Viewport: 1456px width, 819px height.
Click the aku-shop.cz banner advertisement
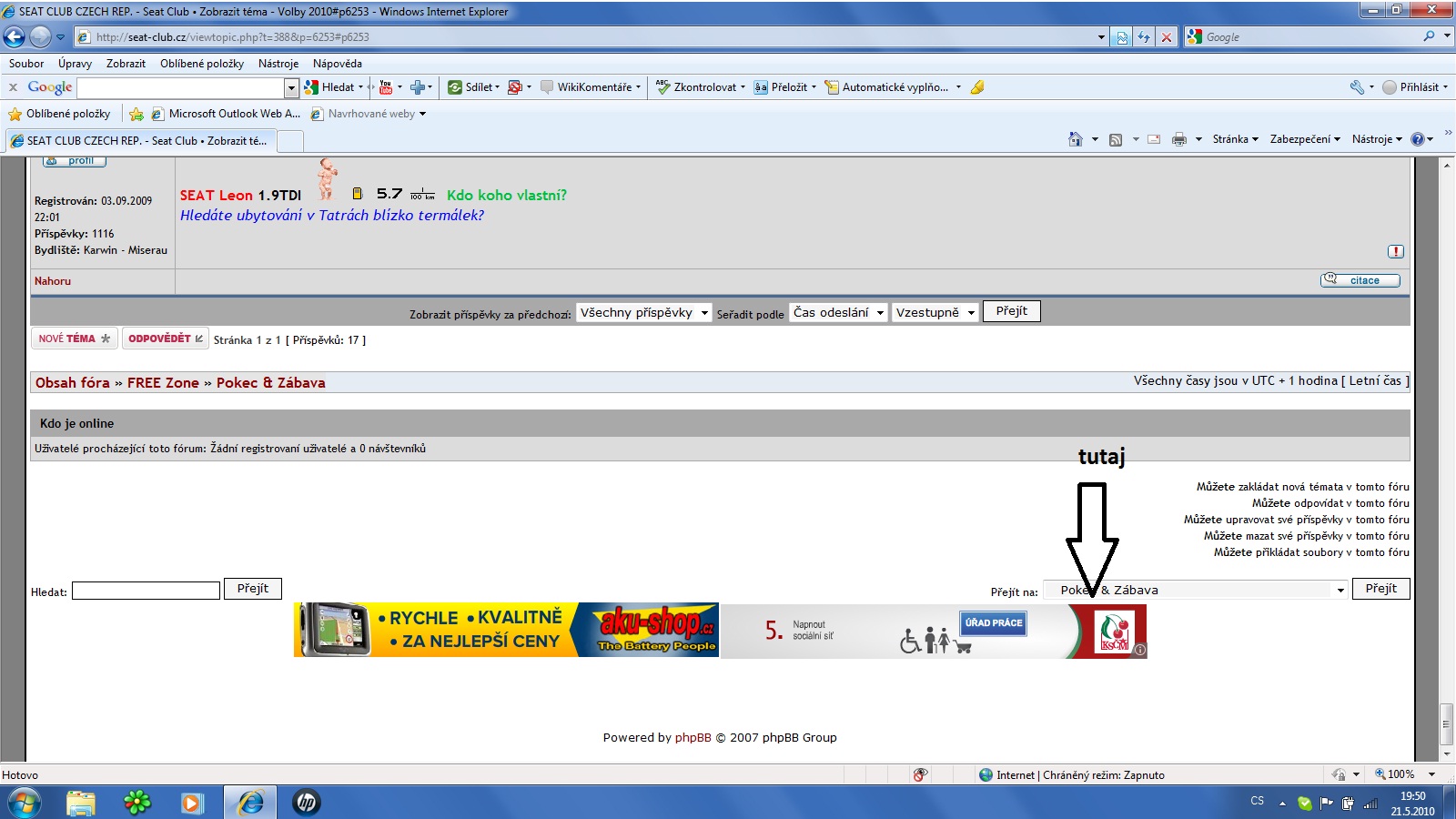[506, 630]
